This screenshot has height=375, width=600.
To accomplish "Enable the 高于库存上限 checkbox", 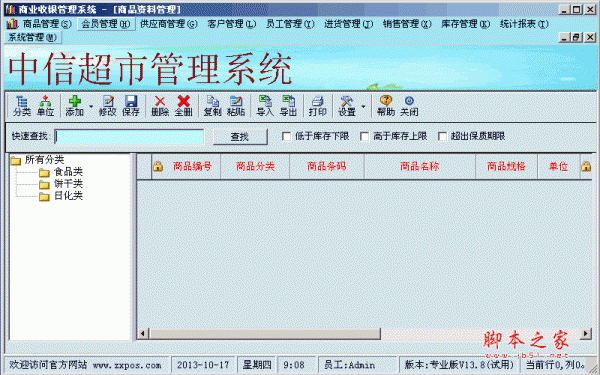I will click(x=365, y=136).
